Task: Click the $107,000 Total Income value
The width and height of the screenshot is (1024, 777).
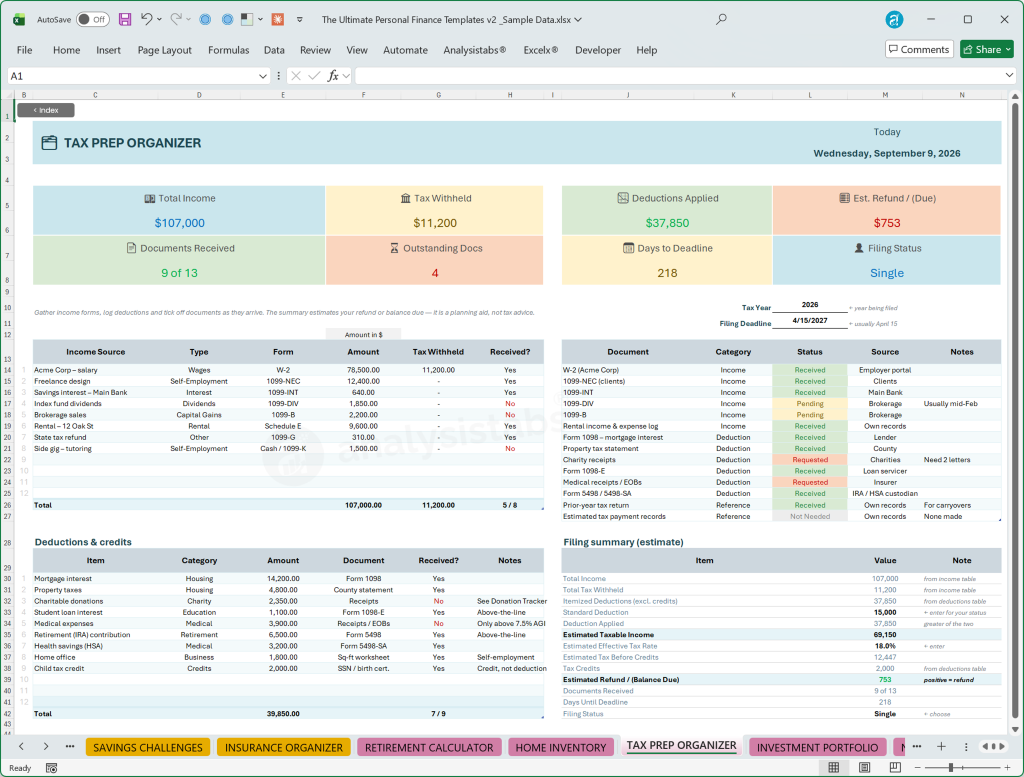Action: coord(180,223)
